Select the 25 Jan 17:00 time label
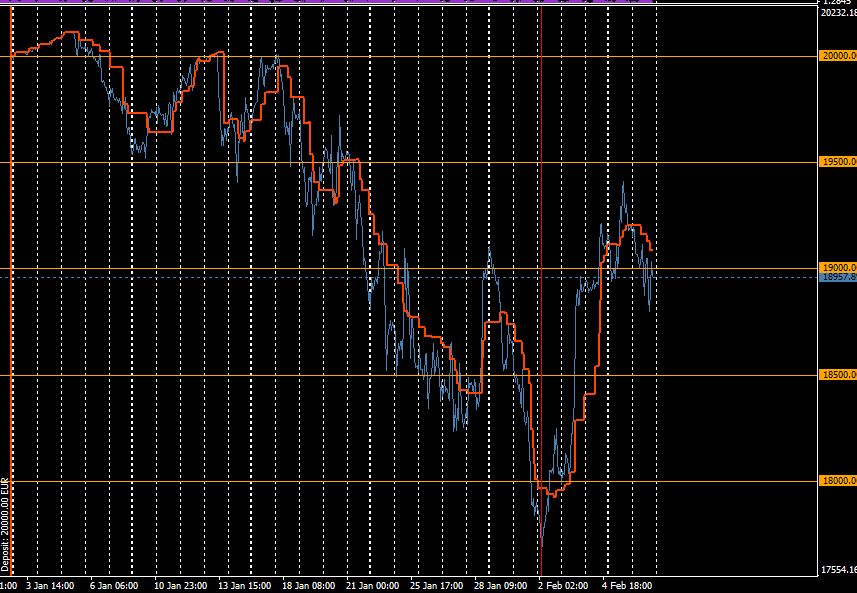 click(x=437, y=585)
